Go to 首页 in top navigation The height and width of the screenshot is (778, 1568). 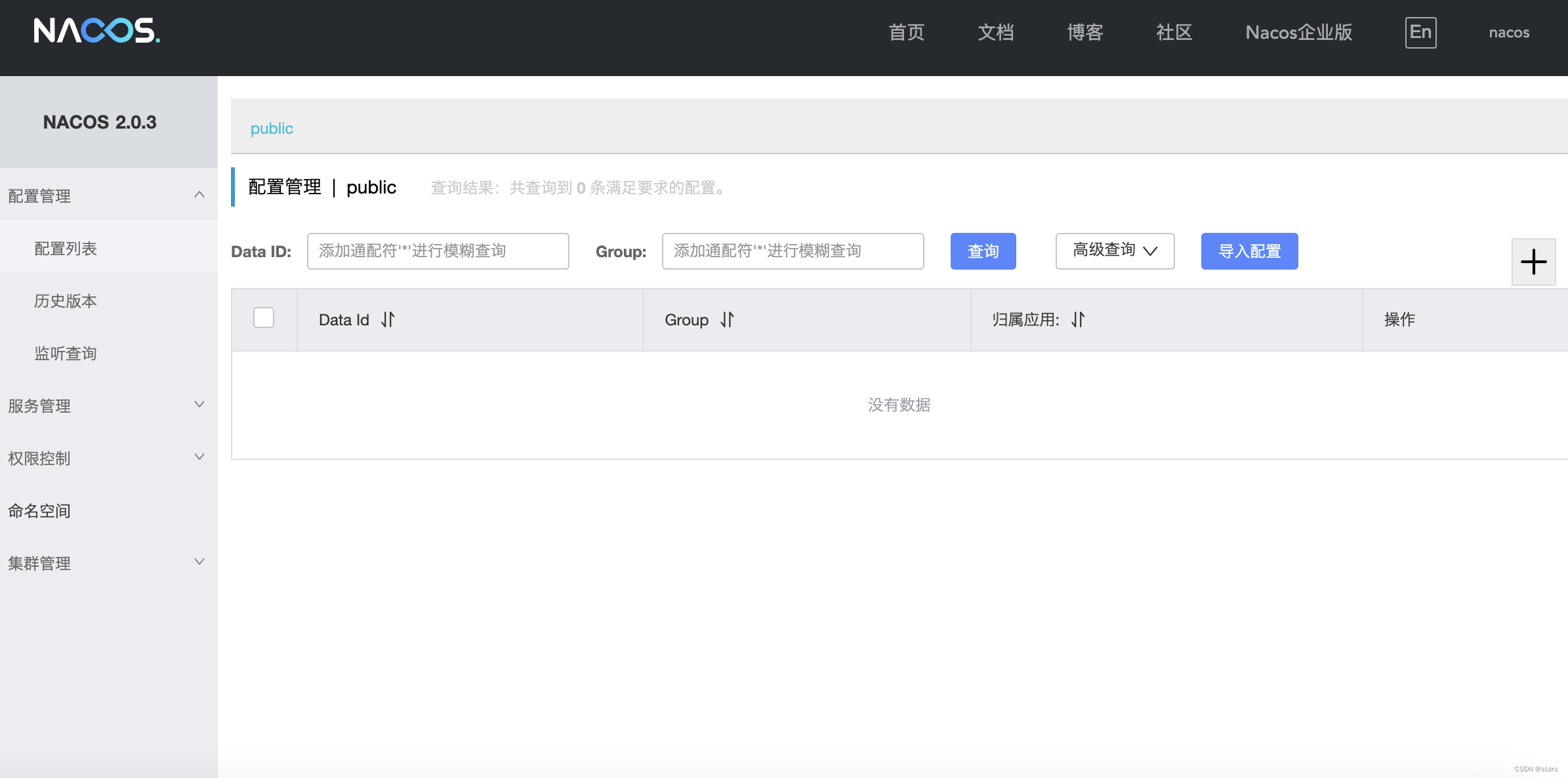(907, 32)
